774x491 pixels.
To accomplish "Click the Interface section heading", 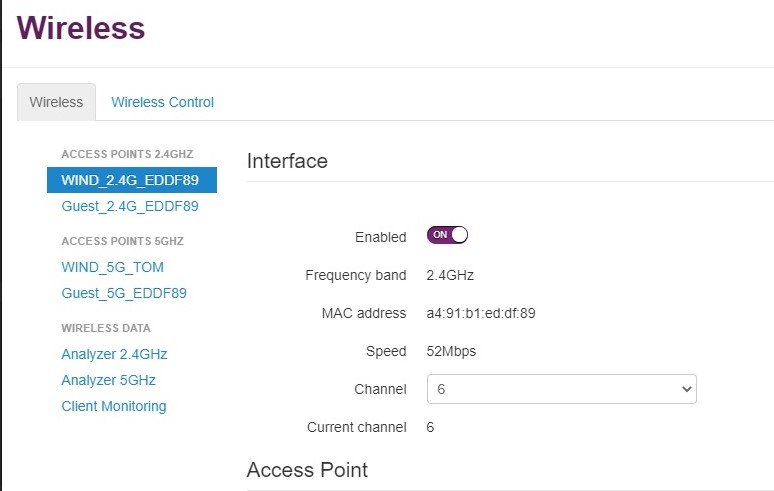I will 287,161.
